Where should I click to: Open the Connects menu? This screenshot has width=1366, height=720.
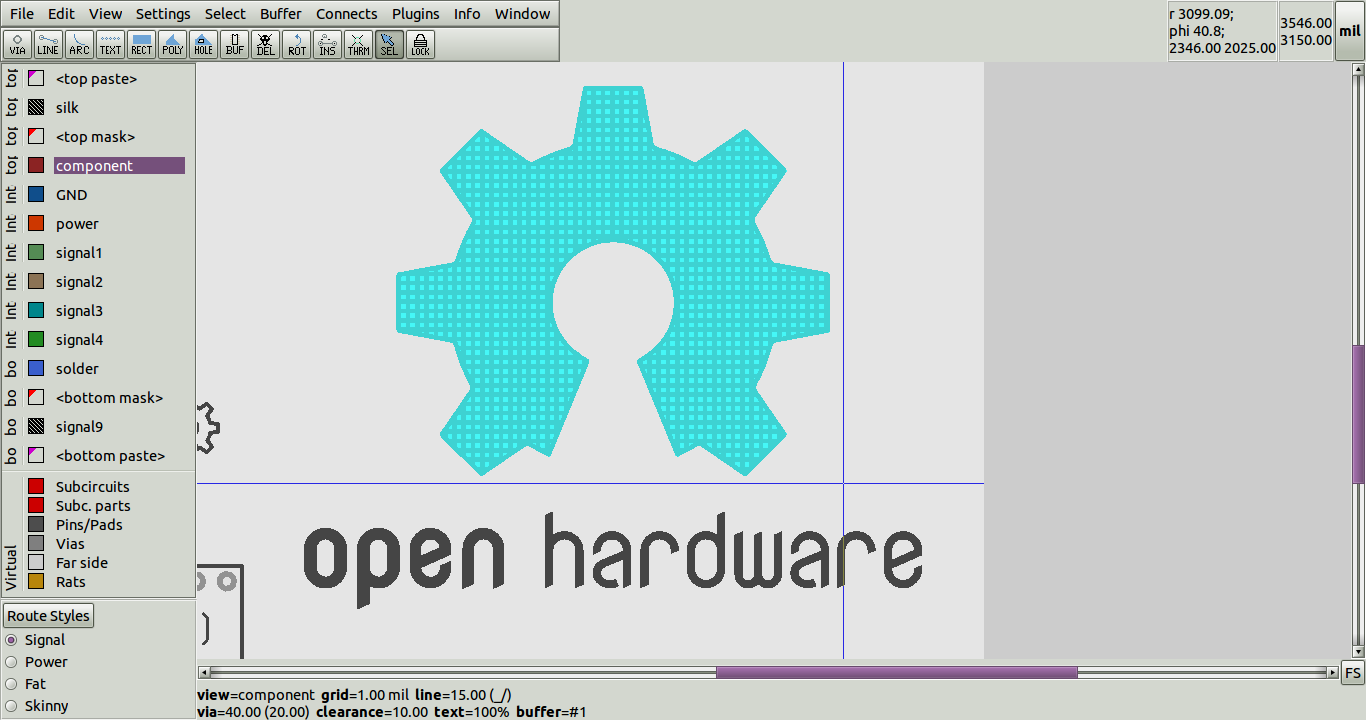pyautogui.click(x=346, y=13)
